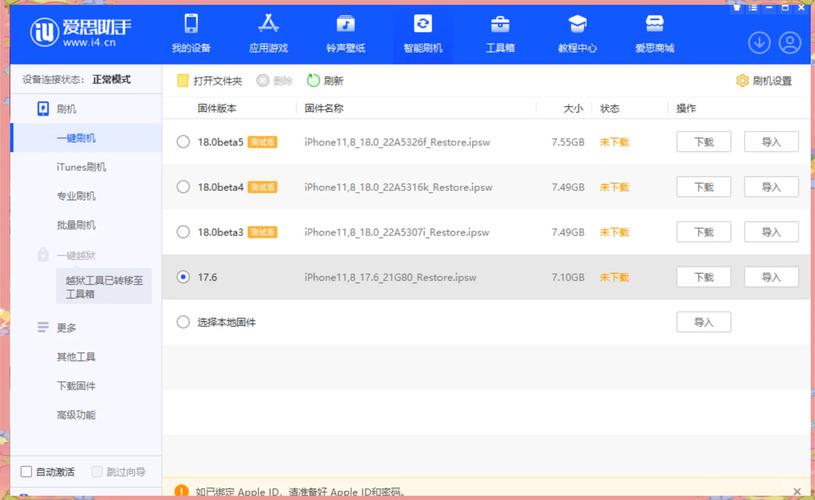This screenshot has width=815, height=500.
Task: Download 18.0beta4 firmware via 下载
Action: point(704,187)
